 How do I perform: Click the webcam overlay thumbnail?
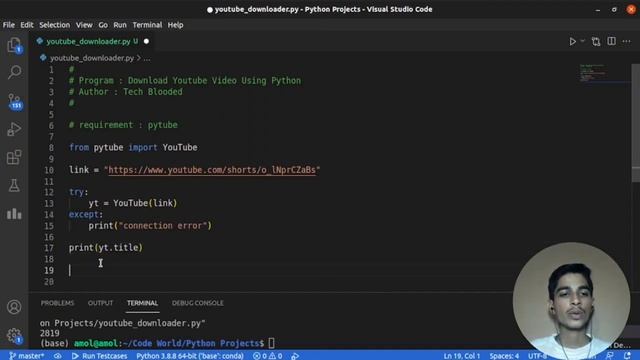pos(571,300)
